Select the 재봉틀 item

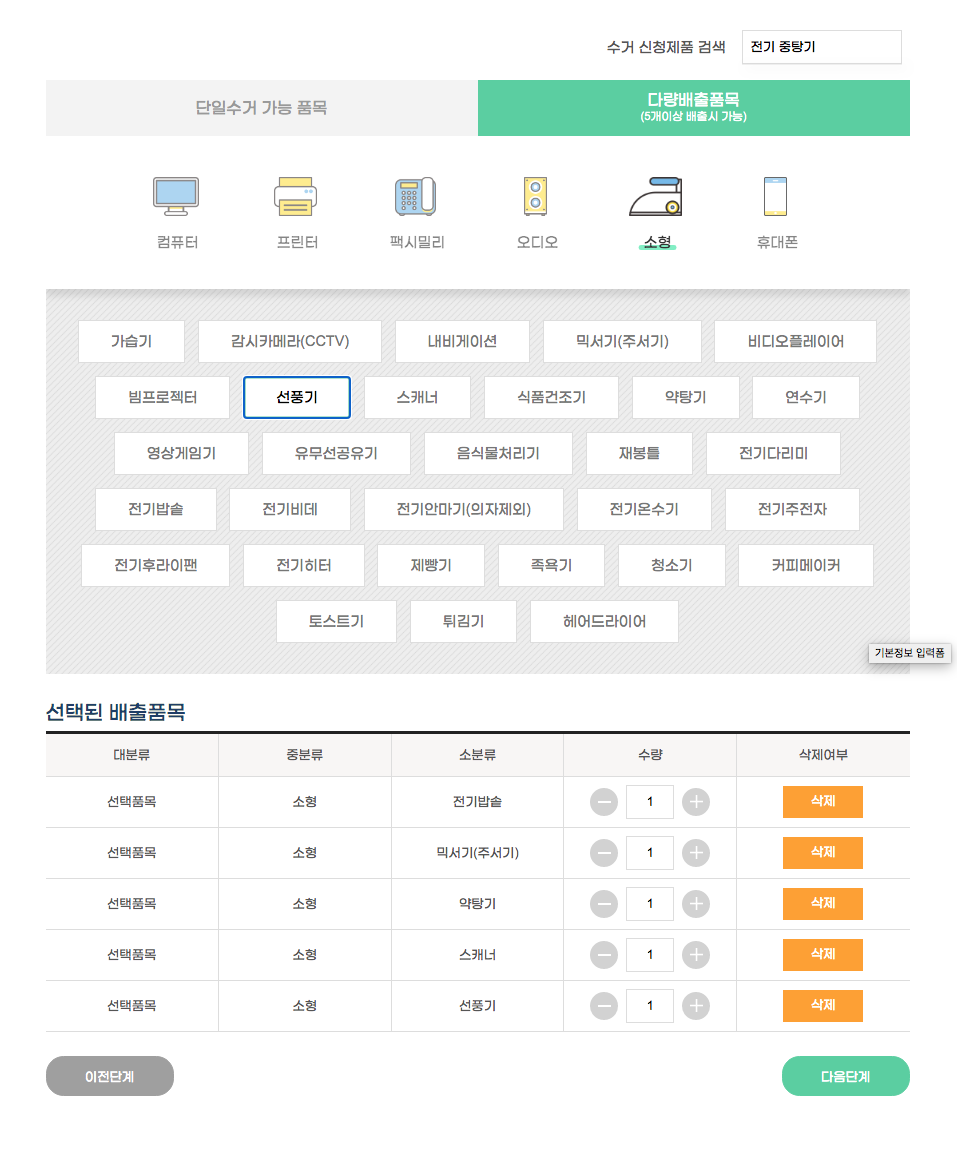pyautogui.click(x=639, y=454)
